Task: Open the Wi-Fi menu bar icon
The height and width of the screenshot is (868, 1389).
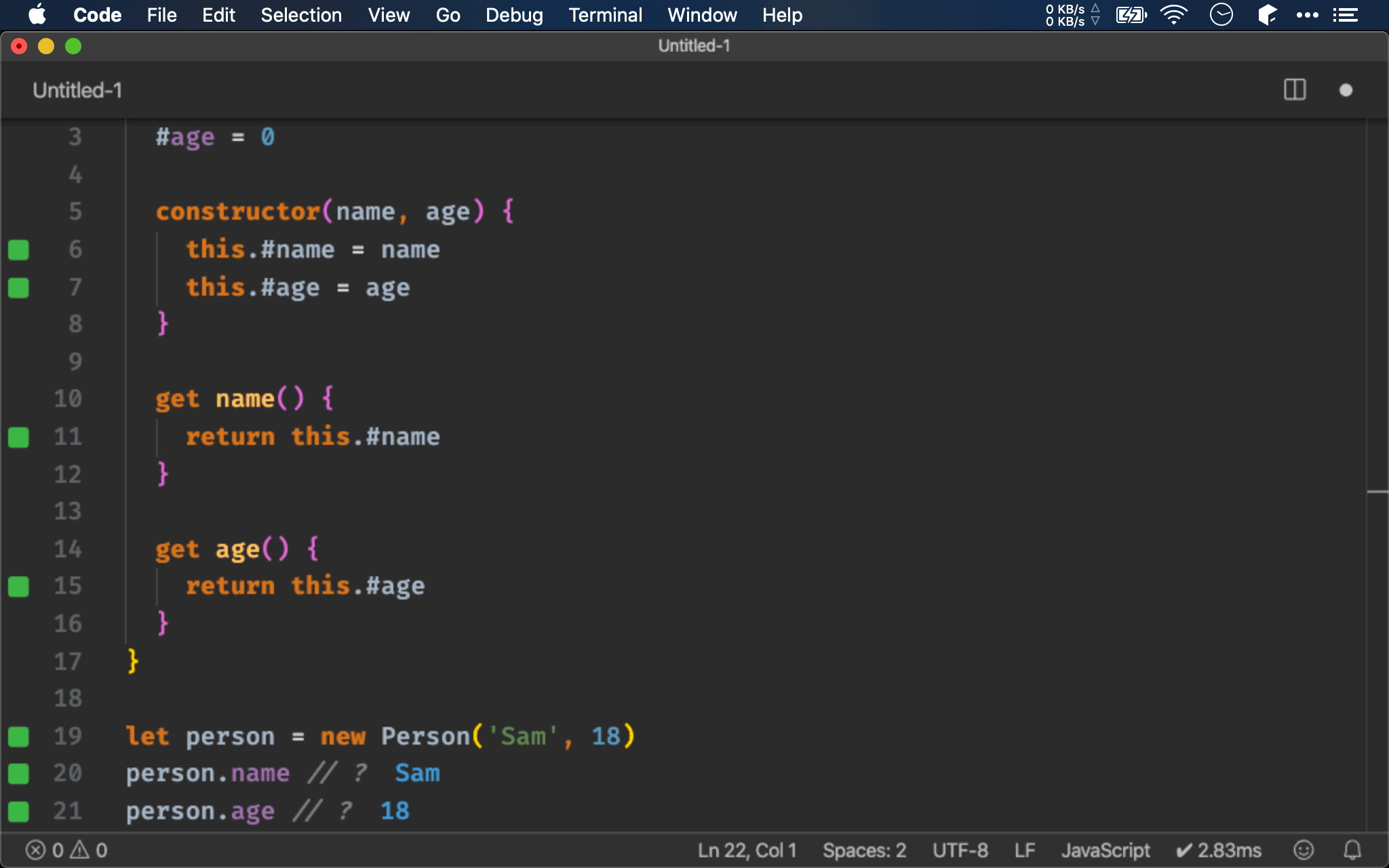Action: (1173, 15)
